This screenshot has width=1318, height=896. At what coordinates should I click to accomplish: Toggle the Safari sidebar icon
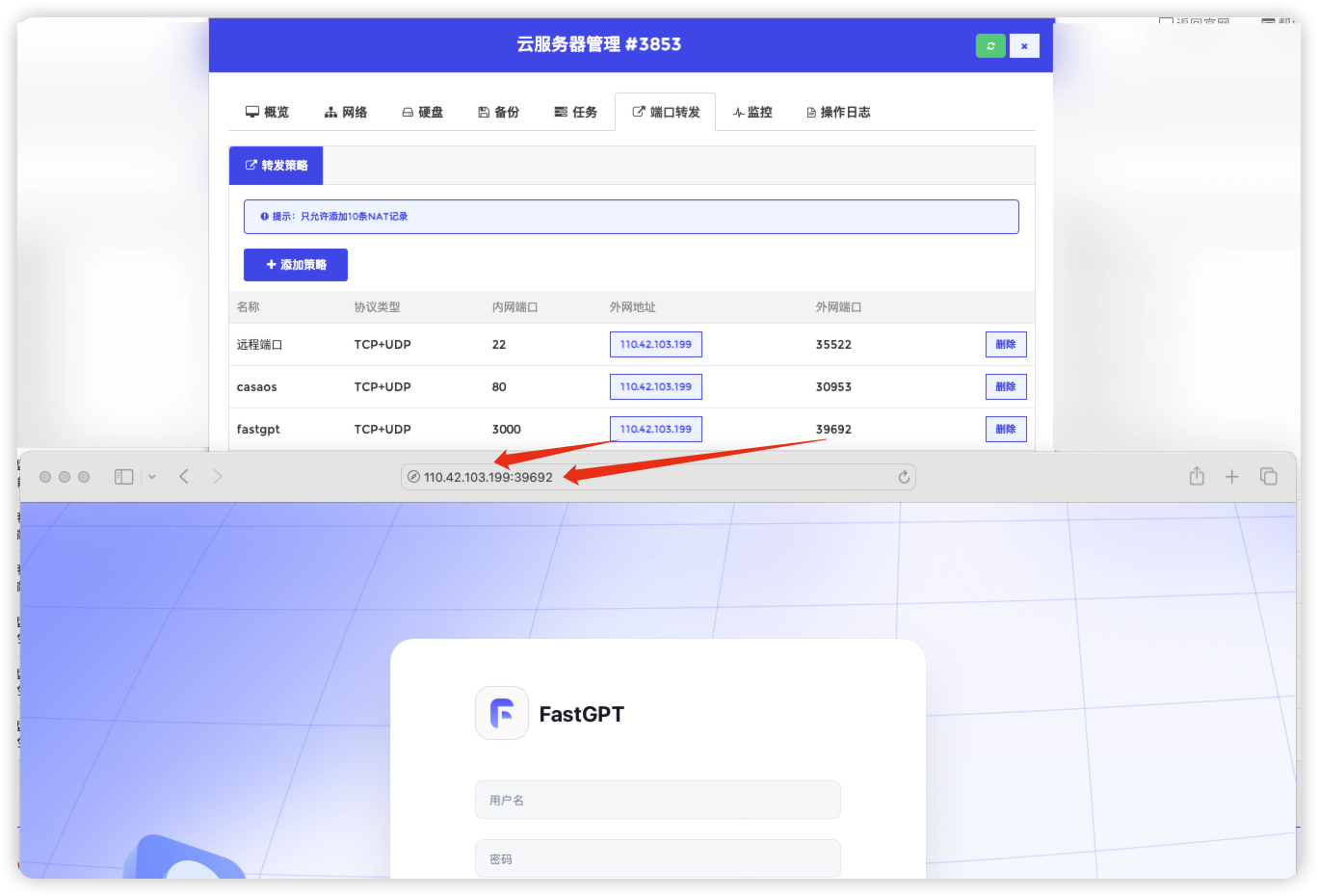(x=123, y=477)
